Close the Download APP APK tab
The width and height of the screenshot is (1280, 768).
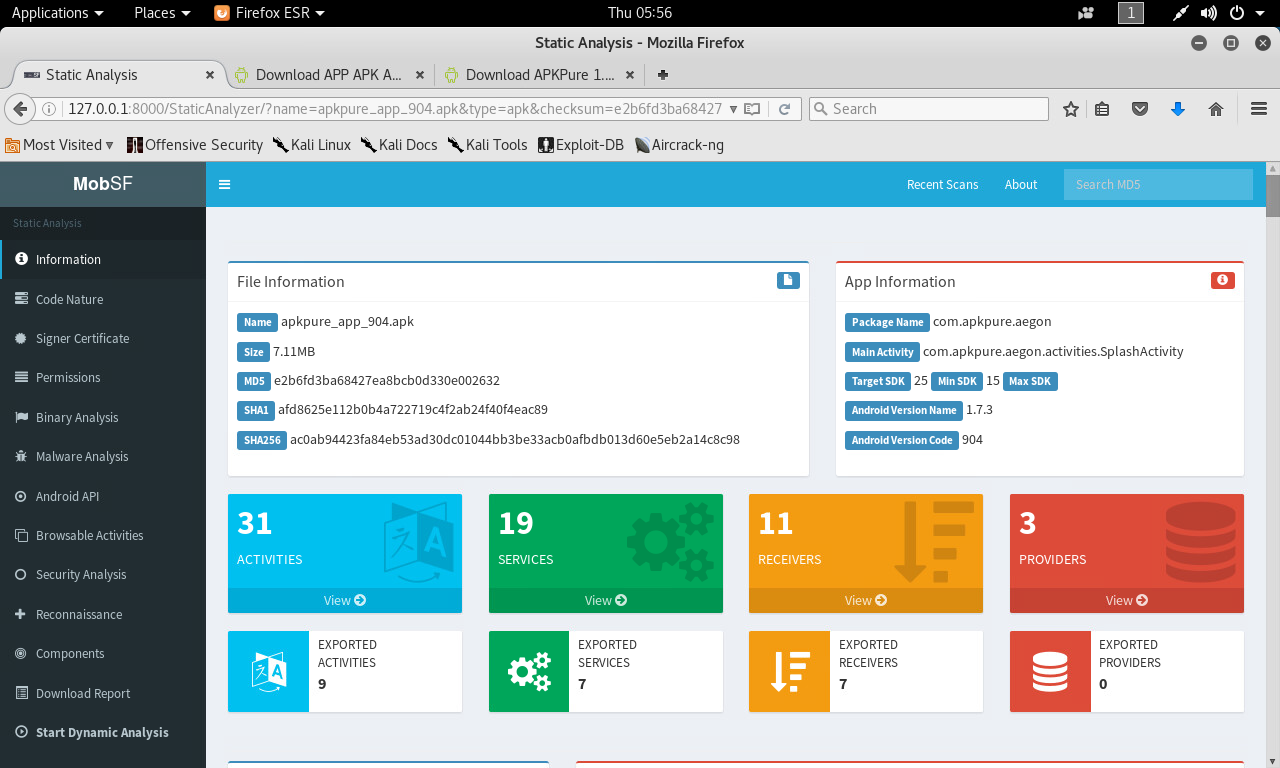tap(420, 75)
